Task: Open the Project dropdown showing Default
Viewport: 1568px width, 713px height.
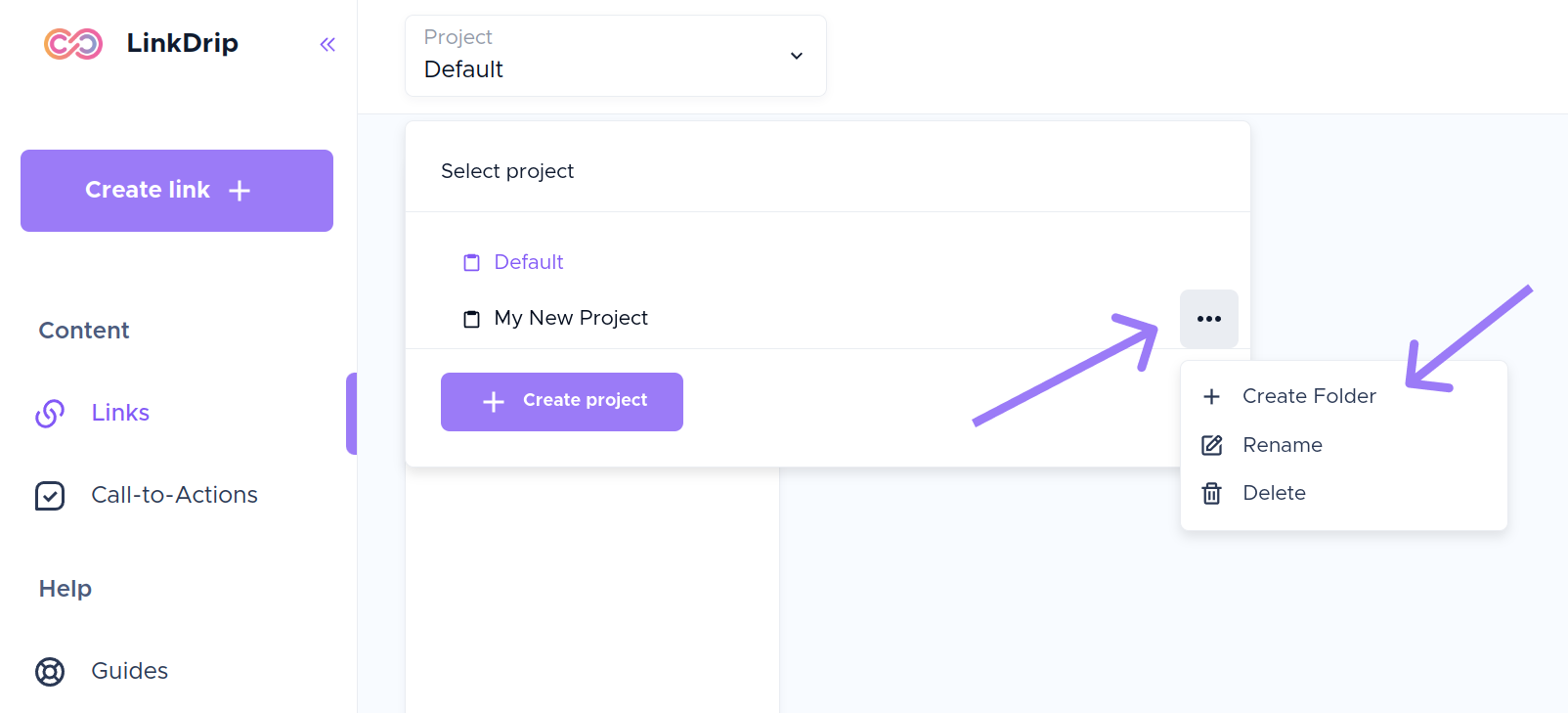Action: point(615,56)
